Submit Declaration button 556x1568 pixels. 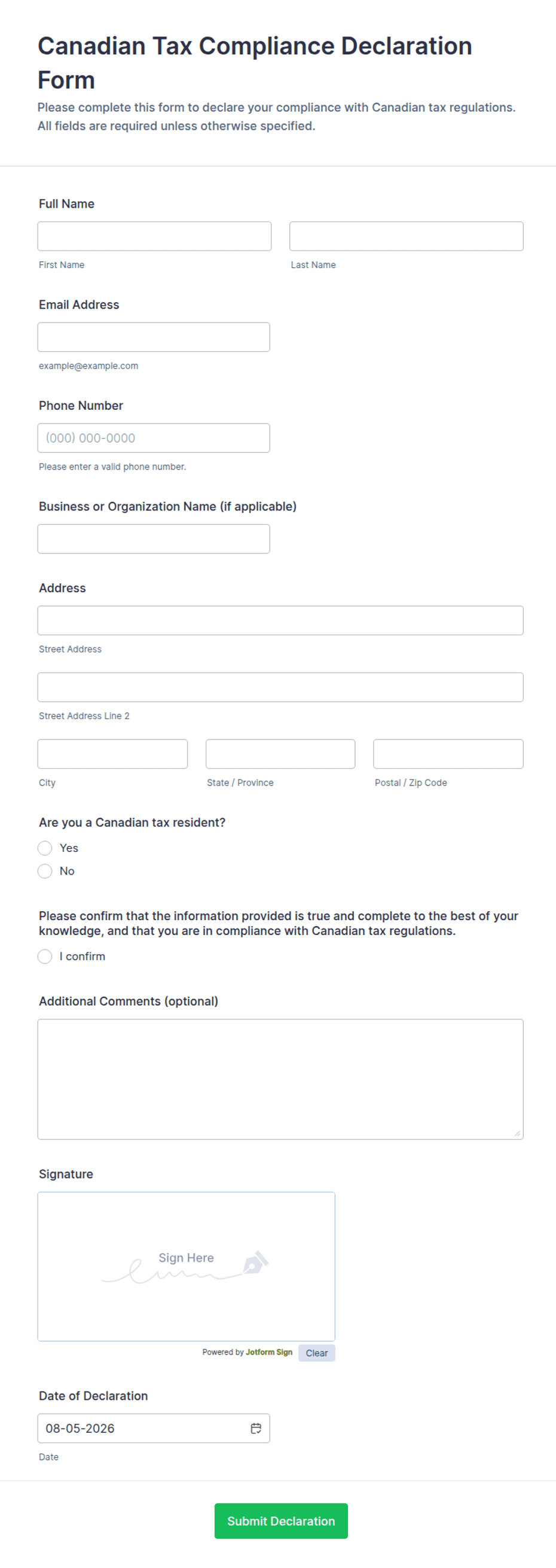(x=281, y=1521)
